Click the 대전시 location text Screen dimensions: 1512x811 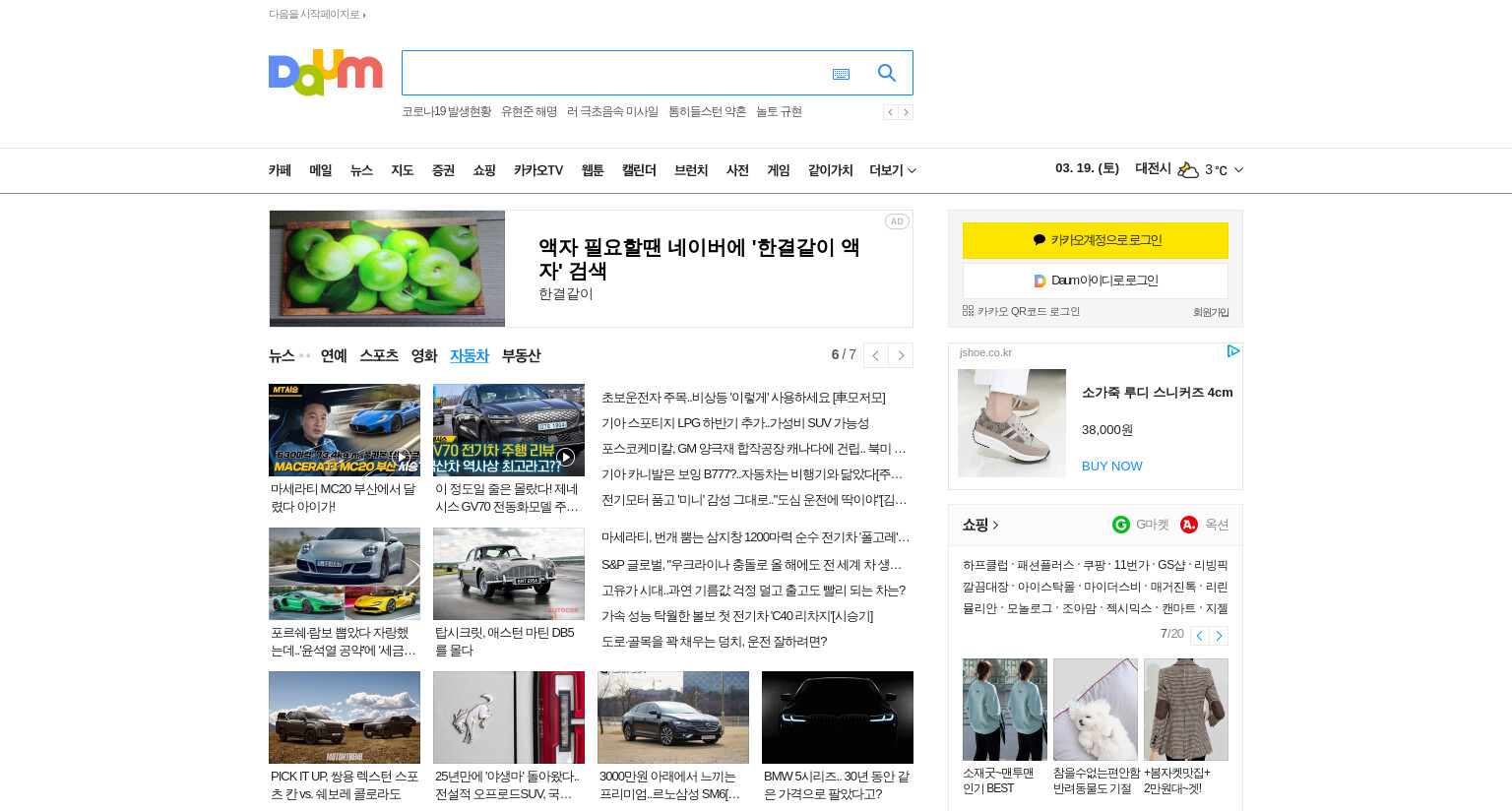pos(1153,168)
